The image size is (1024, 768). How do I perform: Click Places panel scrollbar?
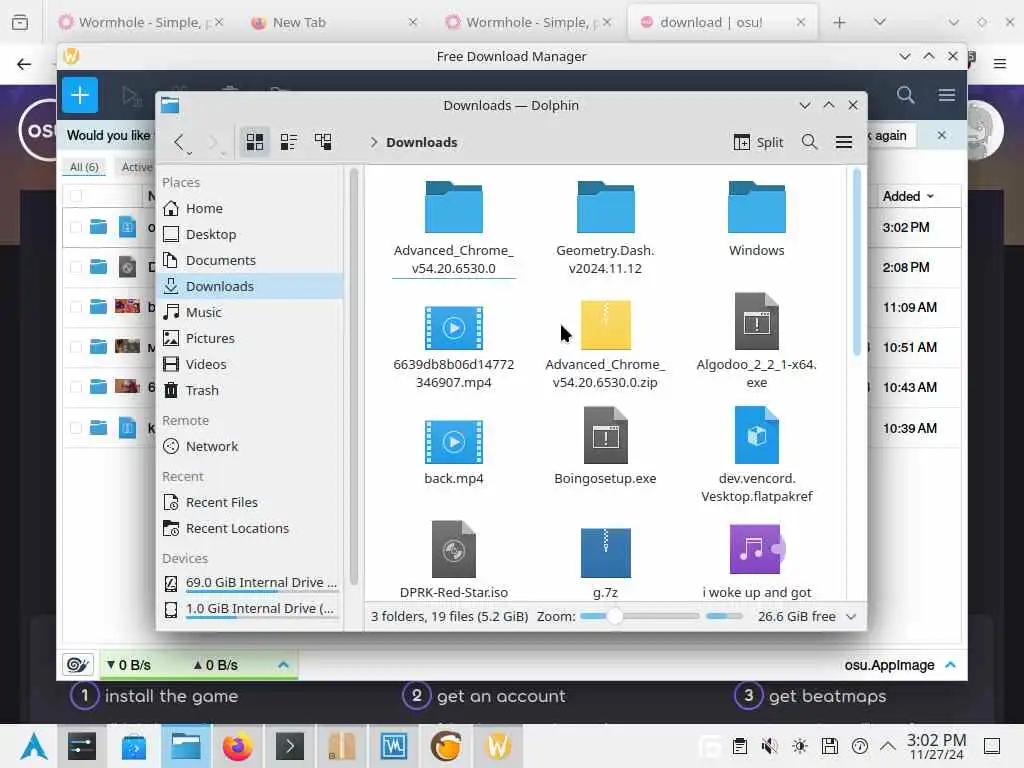[353, 377]
